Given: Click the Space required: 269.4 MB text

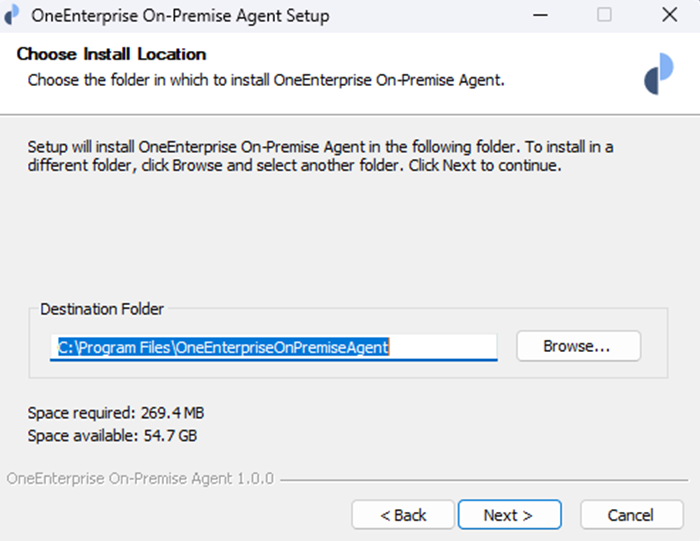Looking at the screenshot, I should (x=116, y=412).
